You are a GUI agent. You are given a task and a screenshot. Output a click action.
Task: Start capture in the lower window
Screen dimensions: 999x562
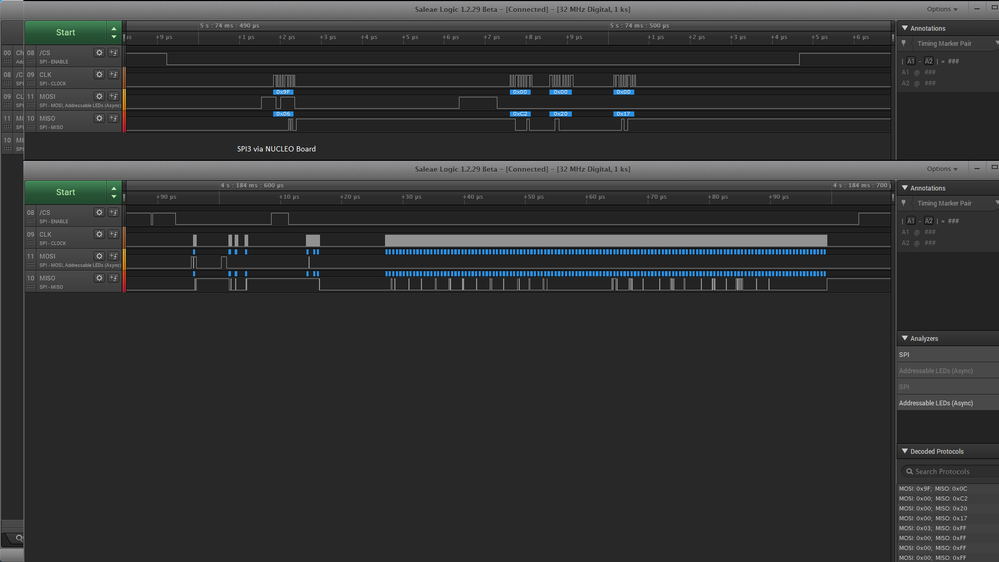click(x=66, y=192)
